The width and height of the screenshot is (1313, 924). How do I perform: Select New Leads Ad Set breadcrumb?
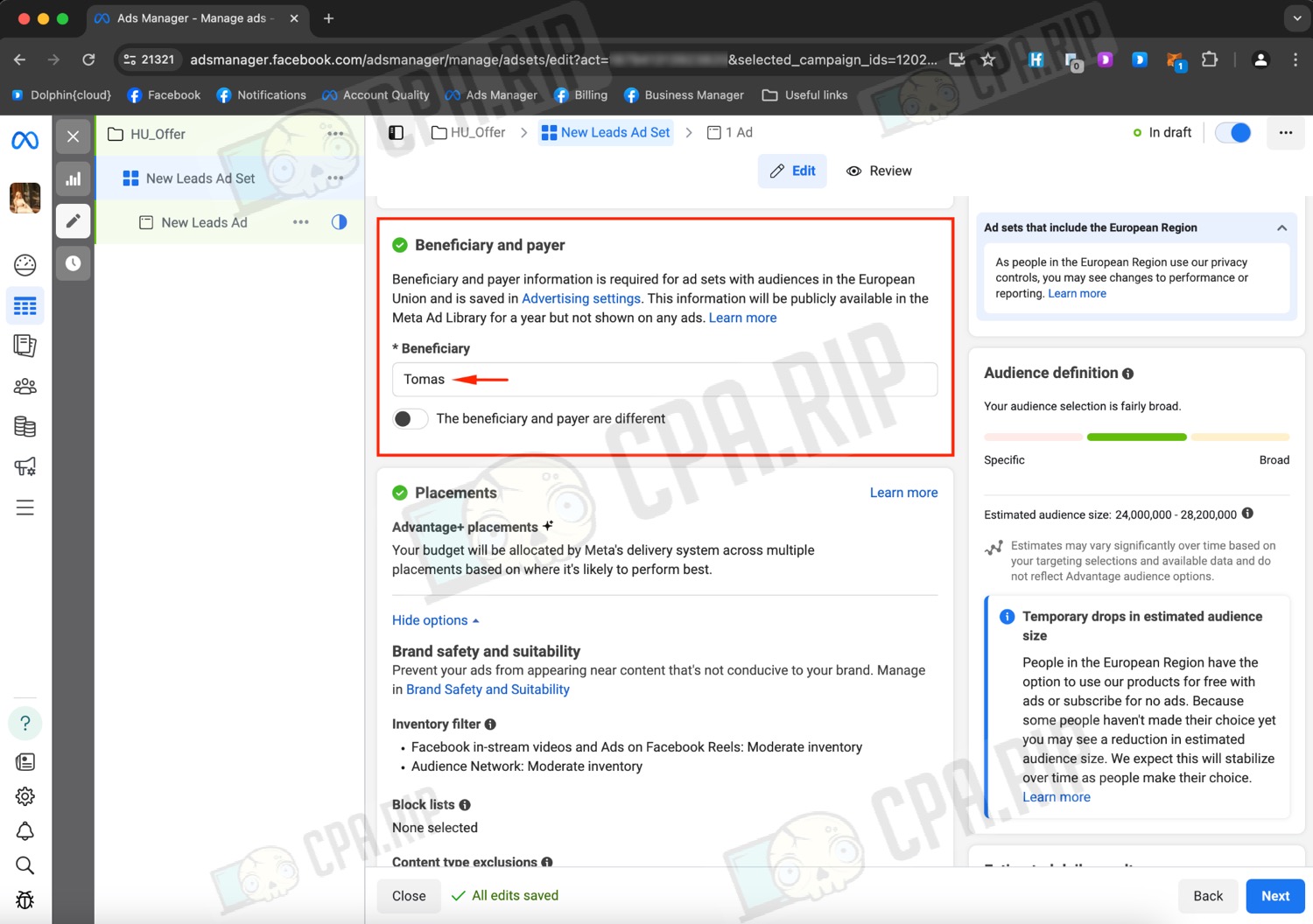tap(606, 132)
